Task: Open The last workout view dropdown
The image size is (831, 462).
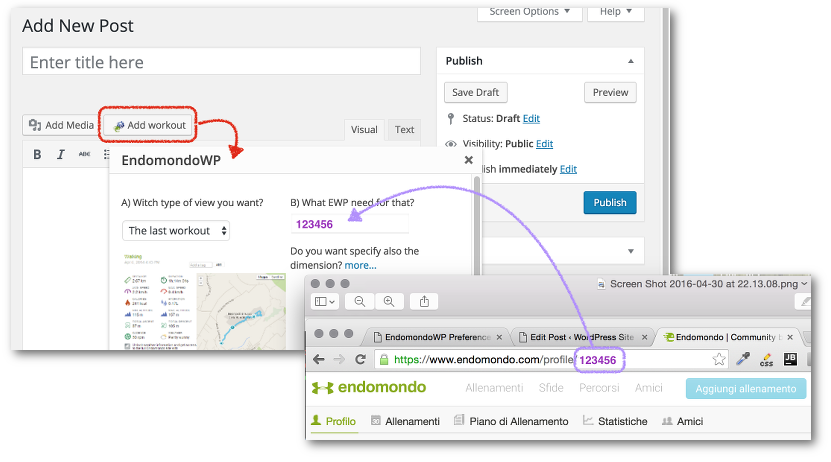Action: coord(176,230)
